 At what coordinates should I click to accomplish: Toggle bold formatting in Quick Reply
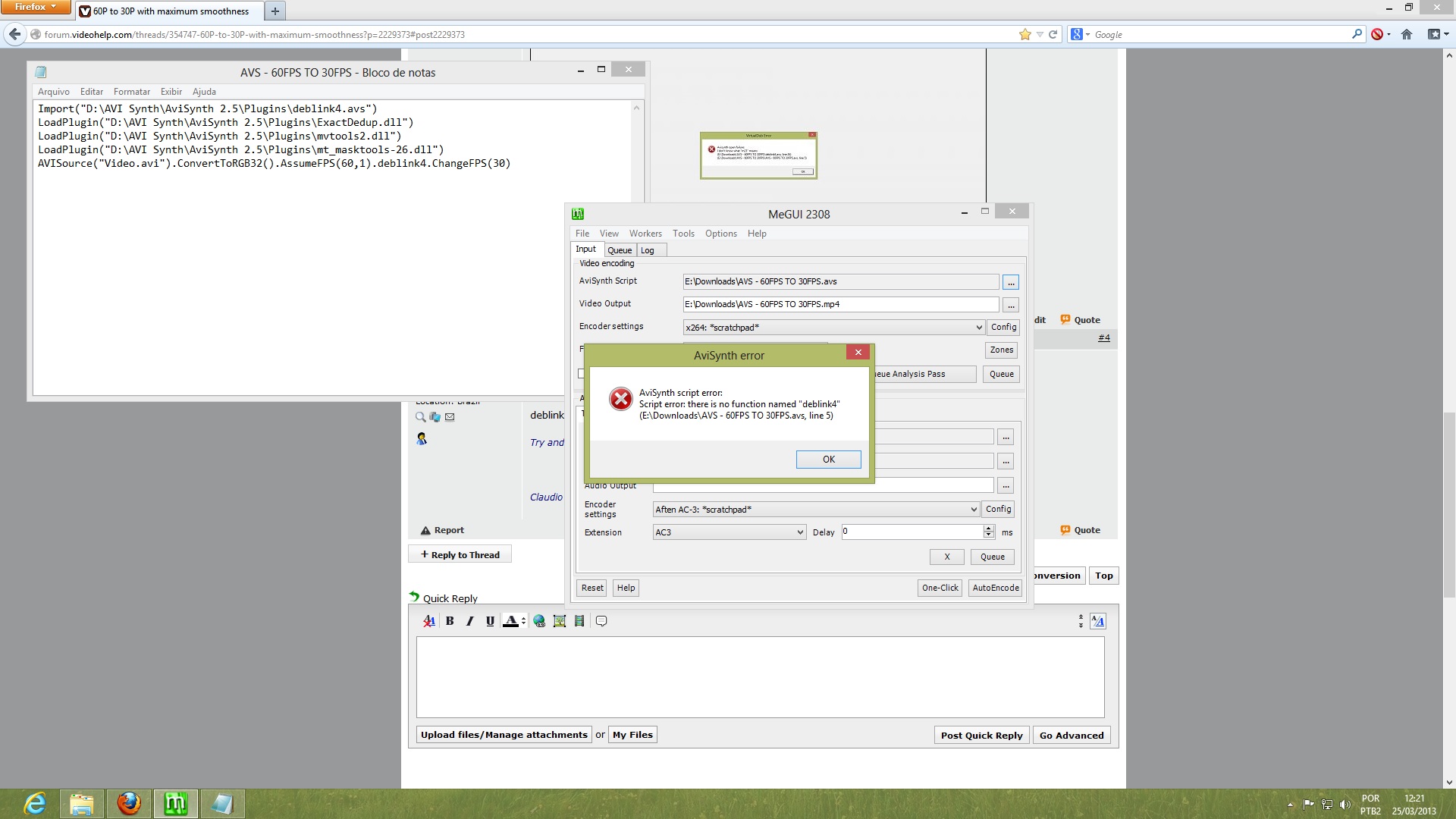450,621
